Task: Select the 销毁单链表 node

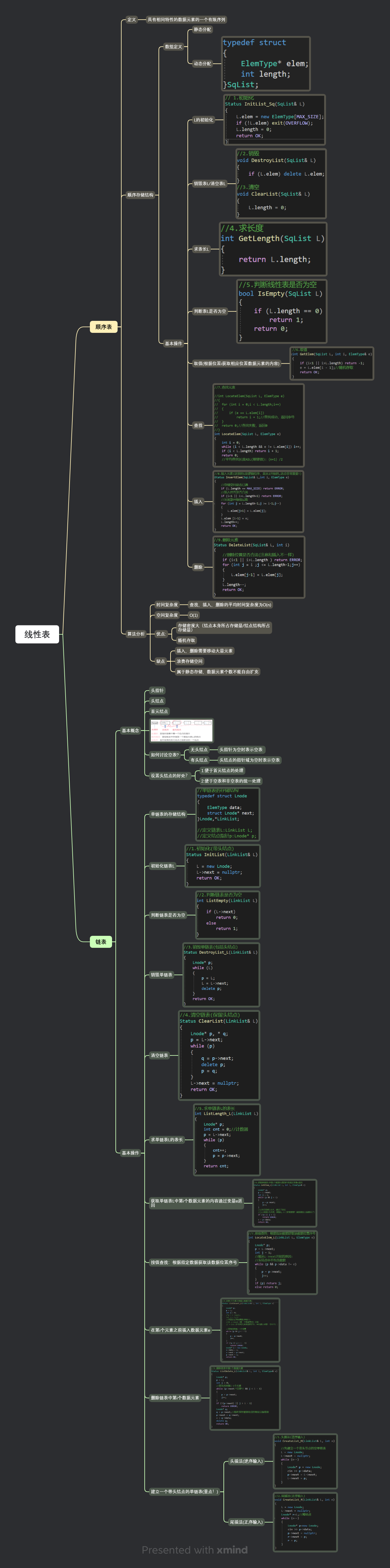Action: coord(162,975)
